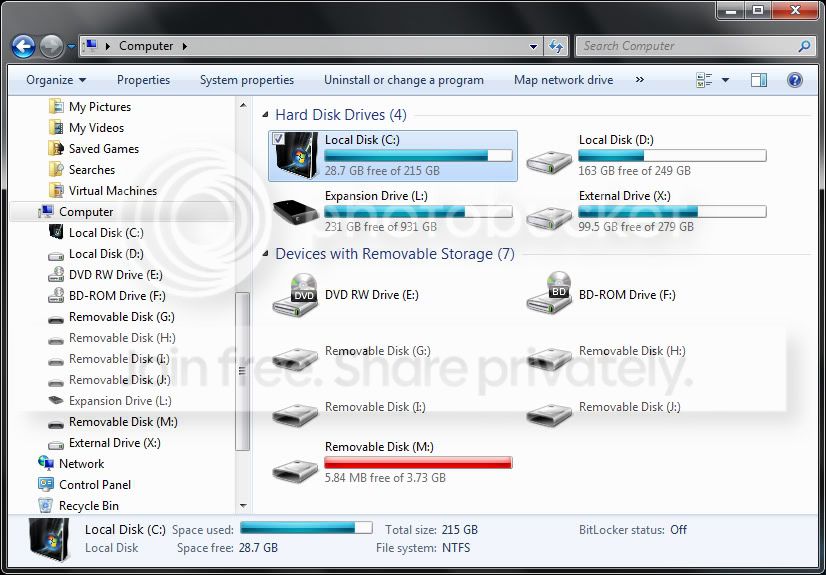
Task: Select the Removable Disk (H:) icon in main pane
Action: (x=549, y=358)
